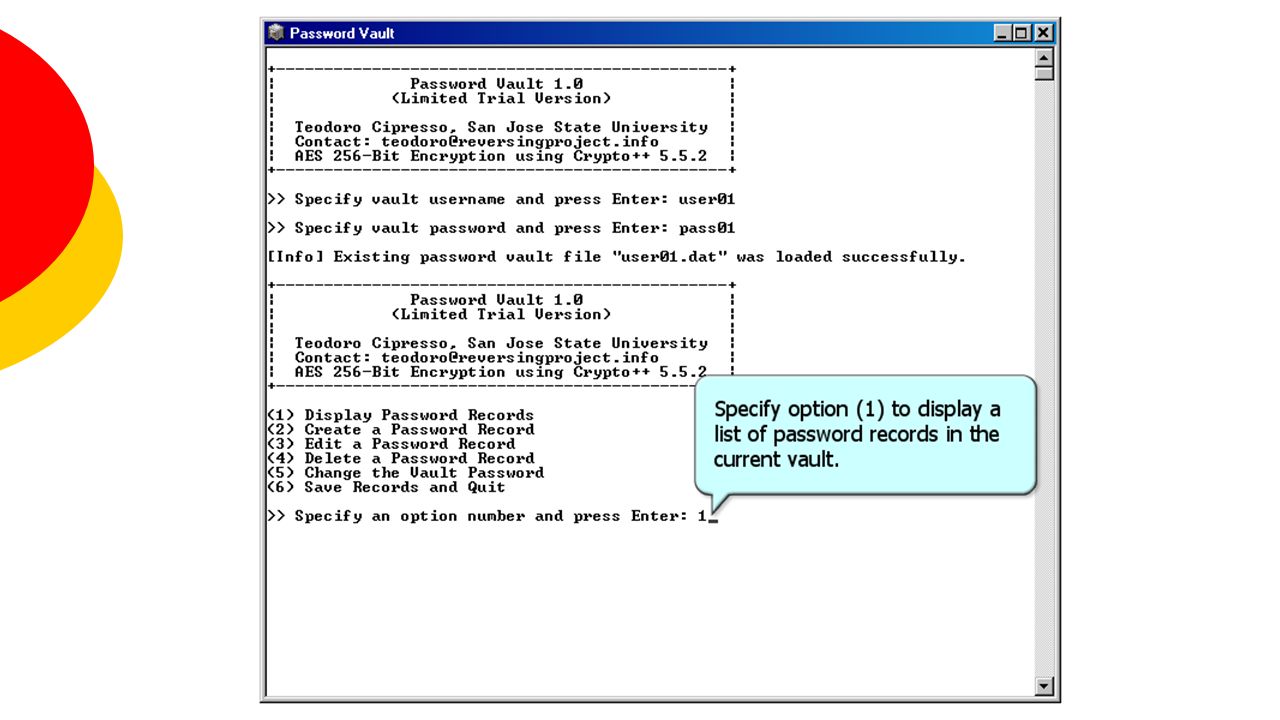
Task: Select "(2) Create a Password Record" line
Action: click(x=401, y=429)
